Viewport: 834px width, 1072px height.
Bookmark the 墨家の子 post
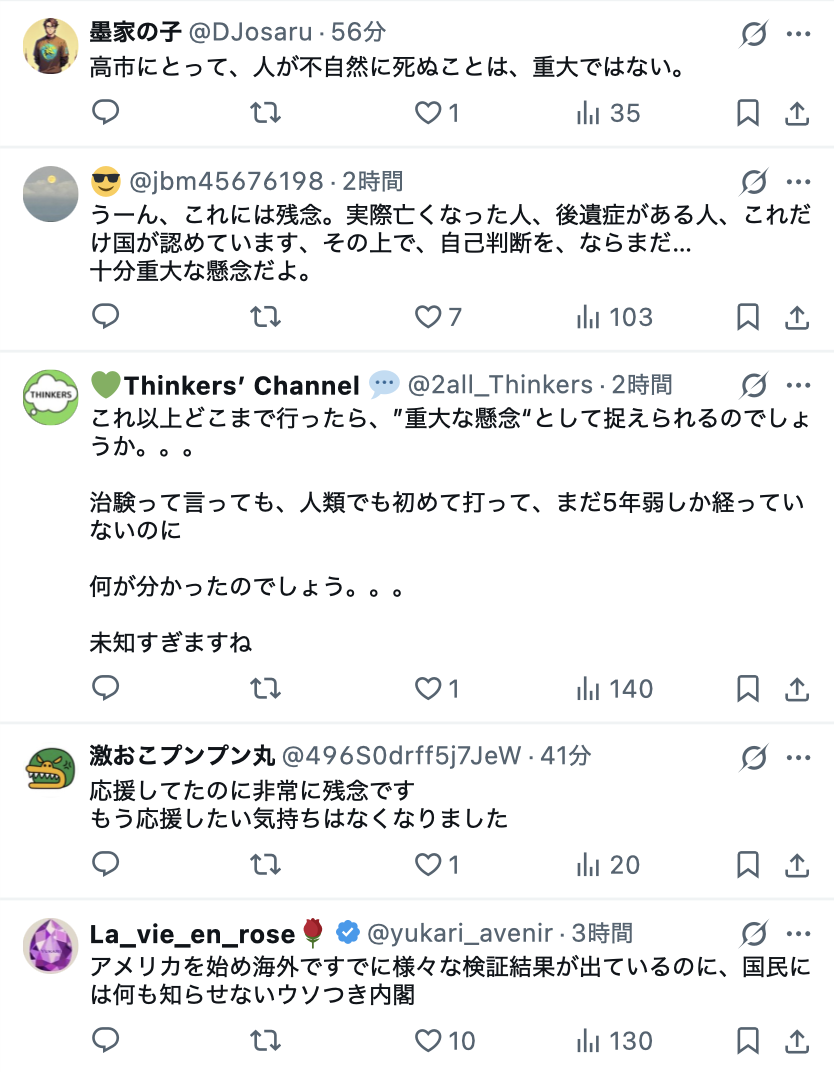click(x=748, y=113)
